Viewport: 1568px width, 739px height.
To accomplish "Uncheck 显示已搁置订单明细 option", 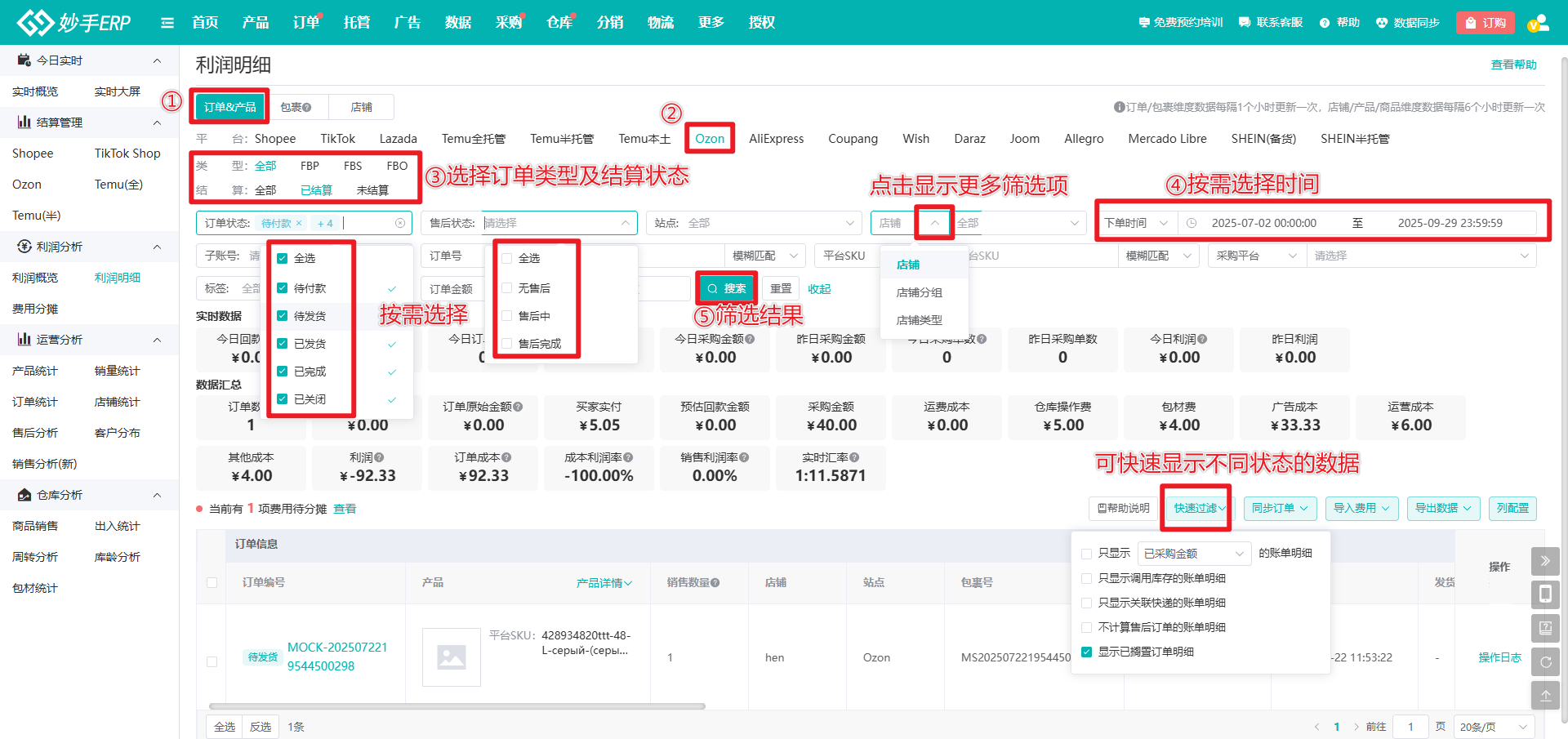I will pos(1087,652).
